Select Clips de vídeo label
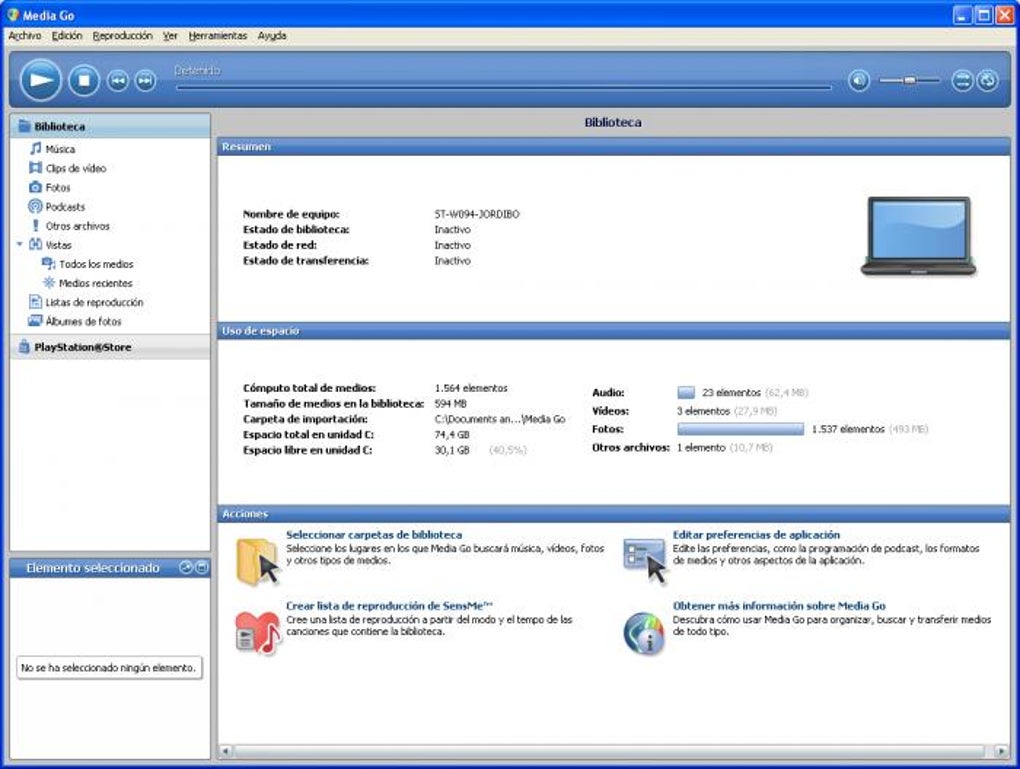This screenshot has height=769, width=1020. point(75,168)
